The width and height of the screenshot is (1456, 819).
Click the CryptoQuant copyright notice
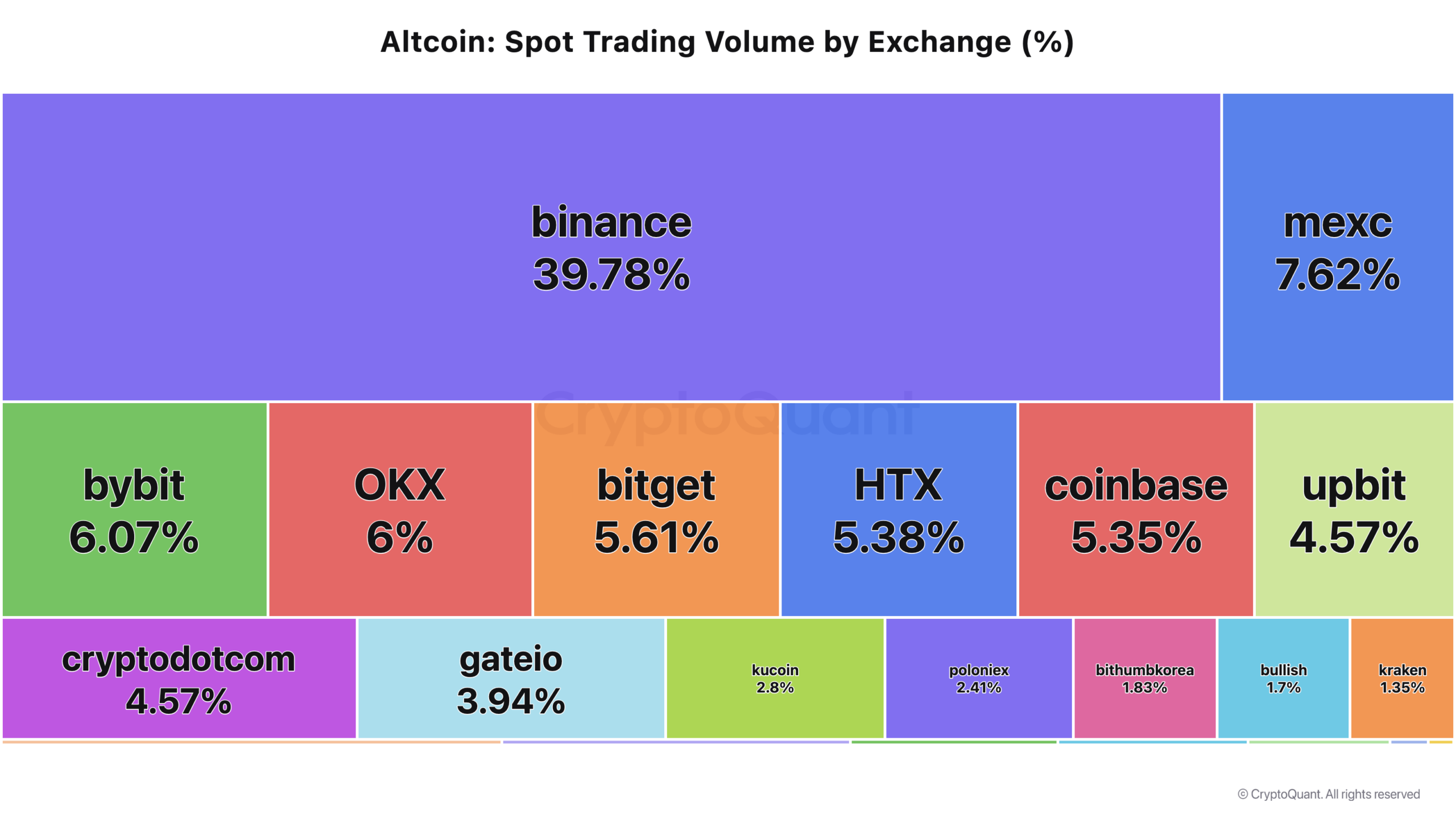pos(1329,794)
